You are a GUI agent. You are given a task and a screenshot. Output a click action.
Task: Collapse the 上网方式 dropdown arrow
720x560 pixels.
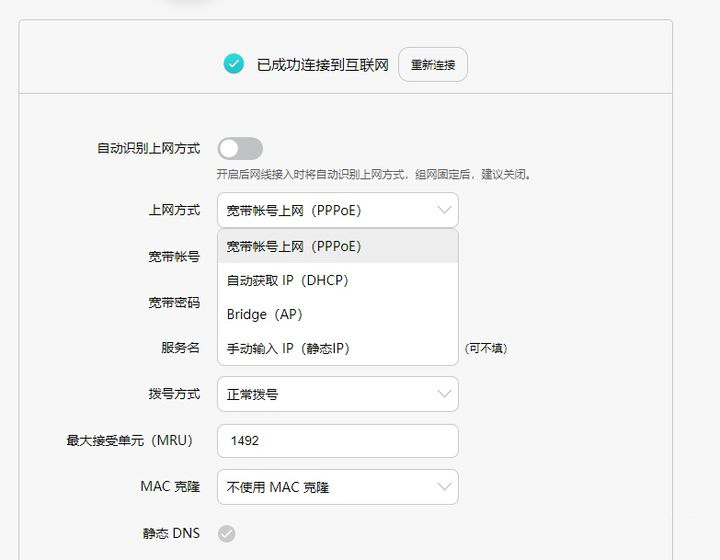444,210
